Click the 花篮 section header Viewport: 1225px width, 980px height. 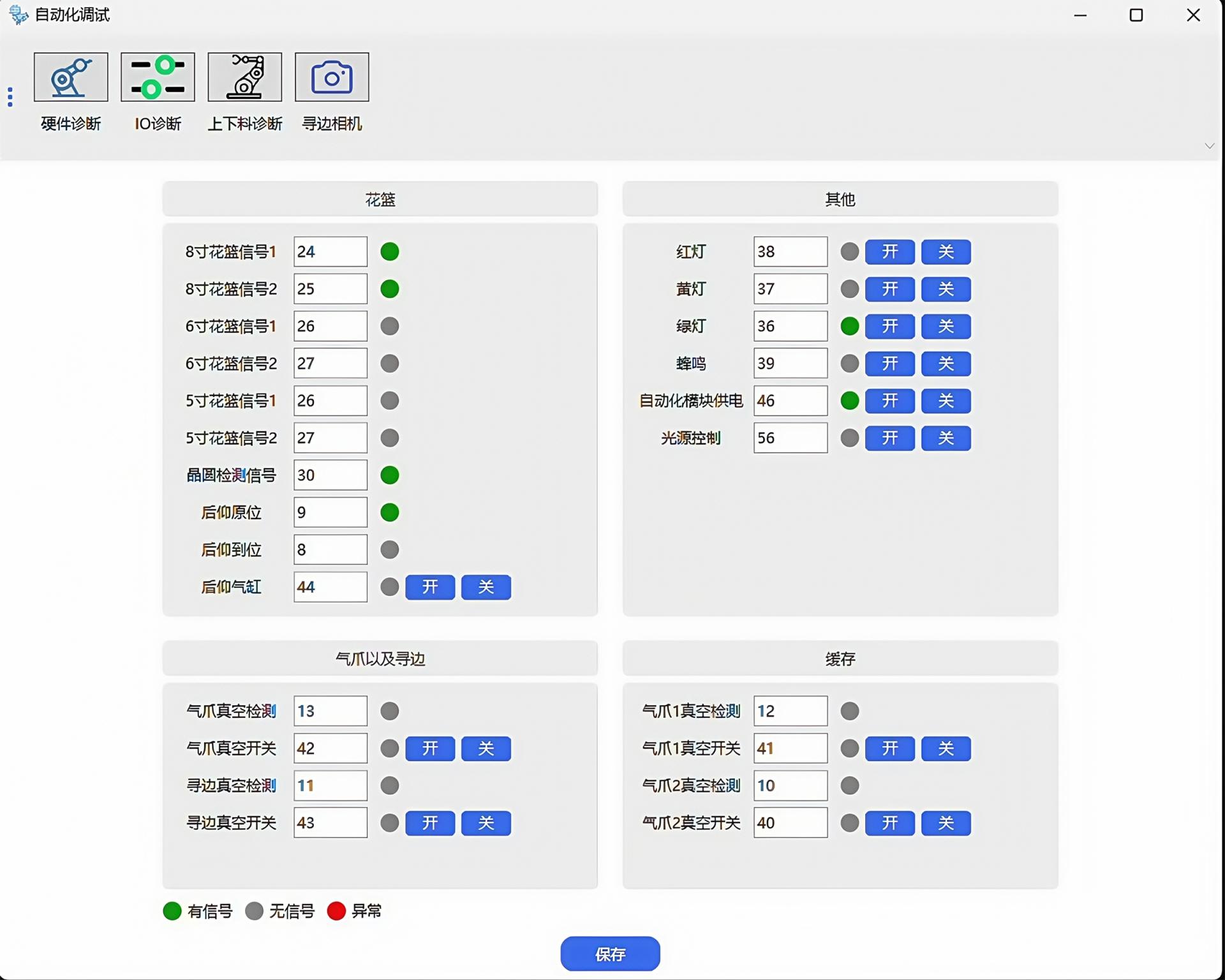pos(380,200)
